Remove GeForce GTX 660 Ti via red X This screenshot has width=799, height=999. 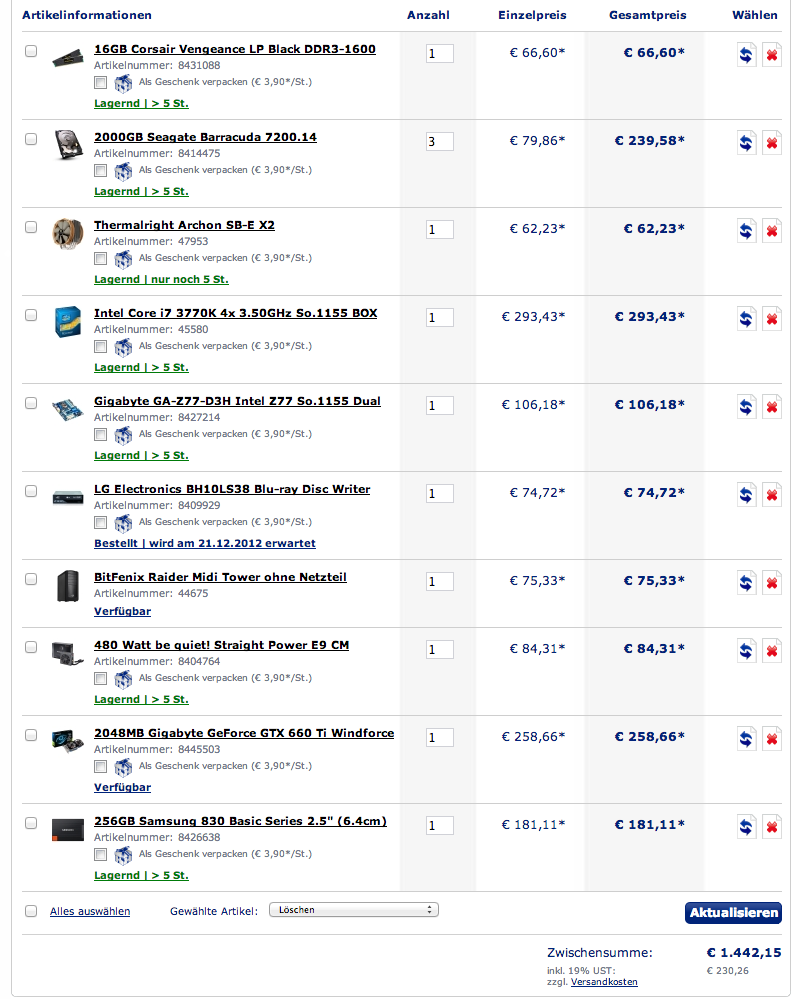coord(772,738)
